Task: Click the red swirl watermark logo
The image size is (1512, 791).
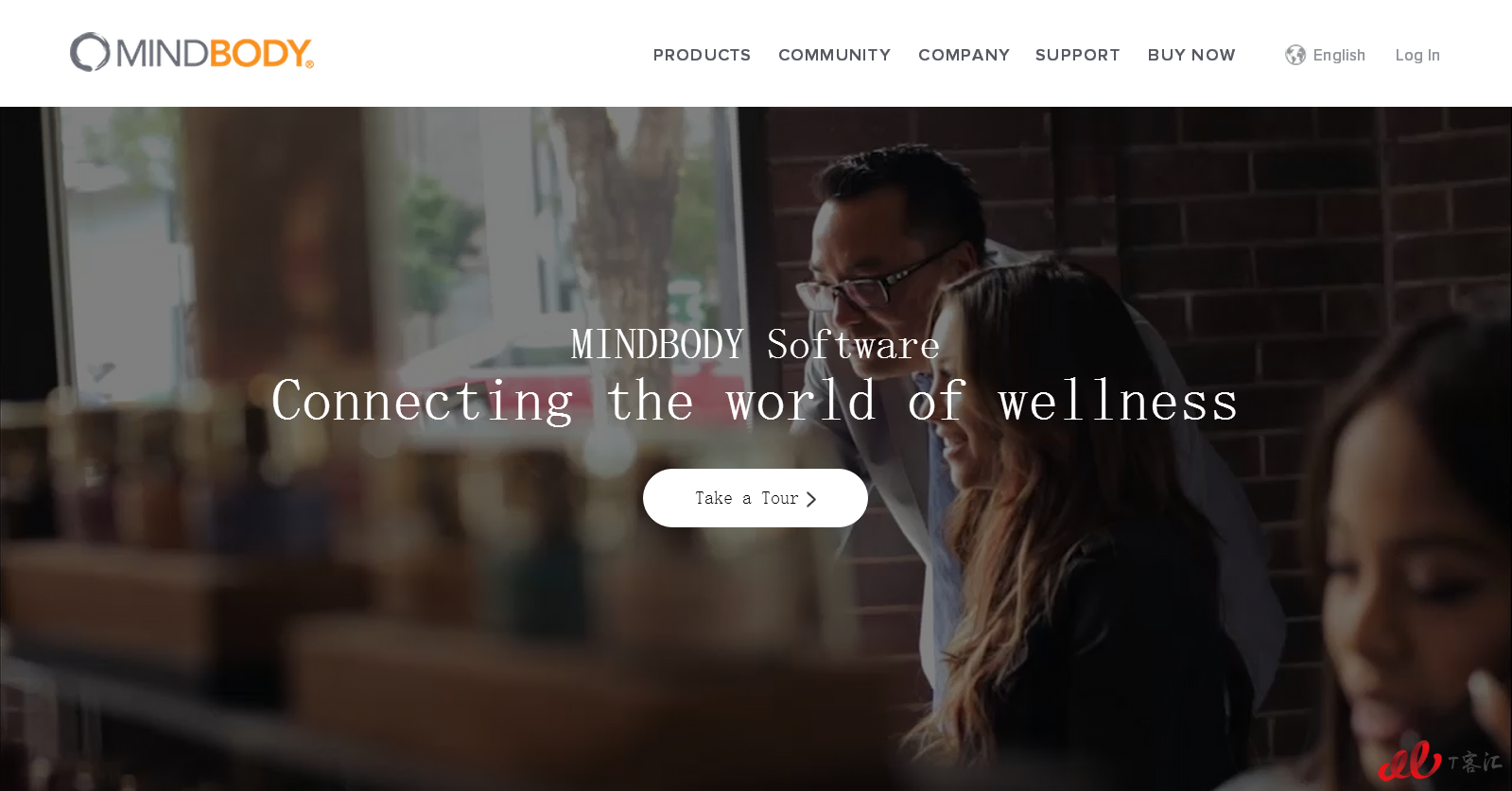Action: tap(1410, 761)
